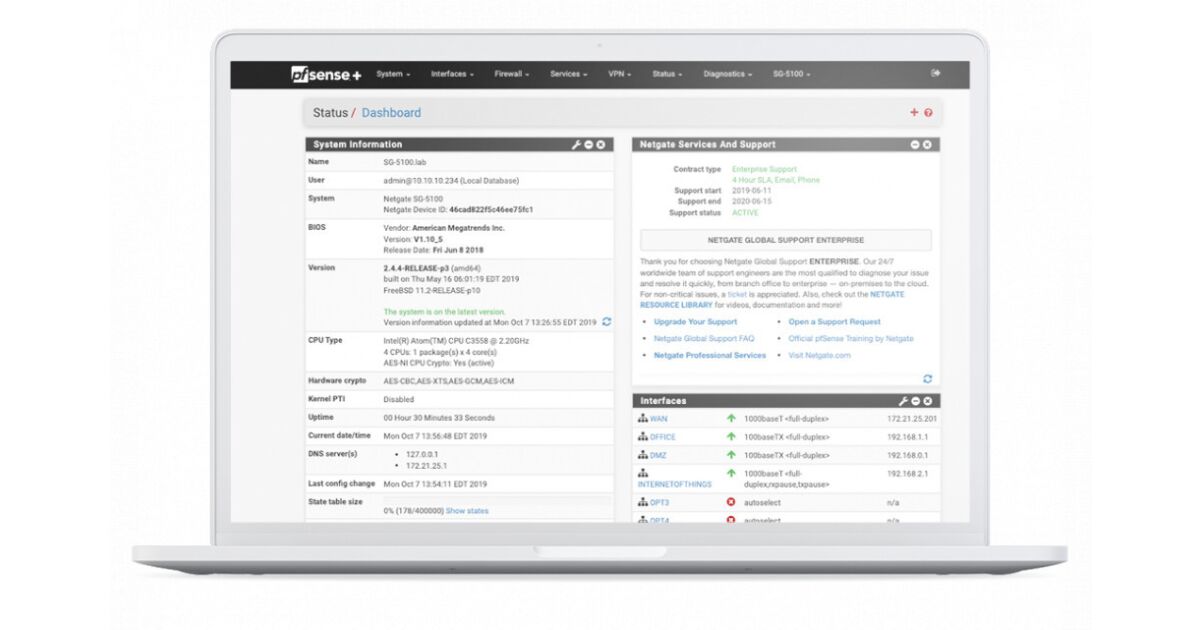The height and width of the screenshot is (630, 1200).
Task: Open the dashboard help question mark icon
Action: 928,113
